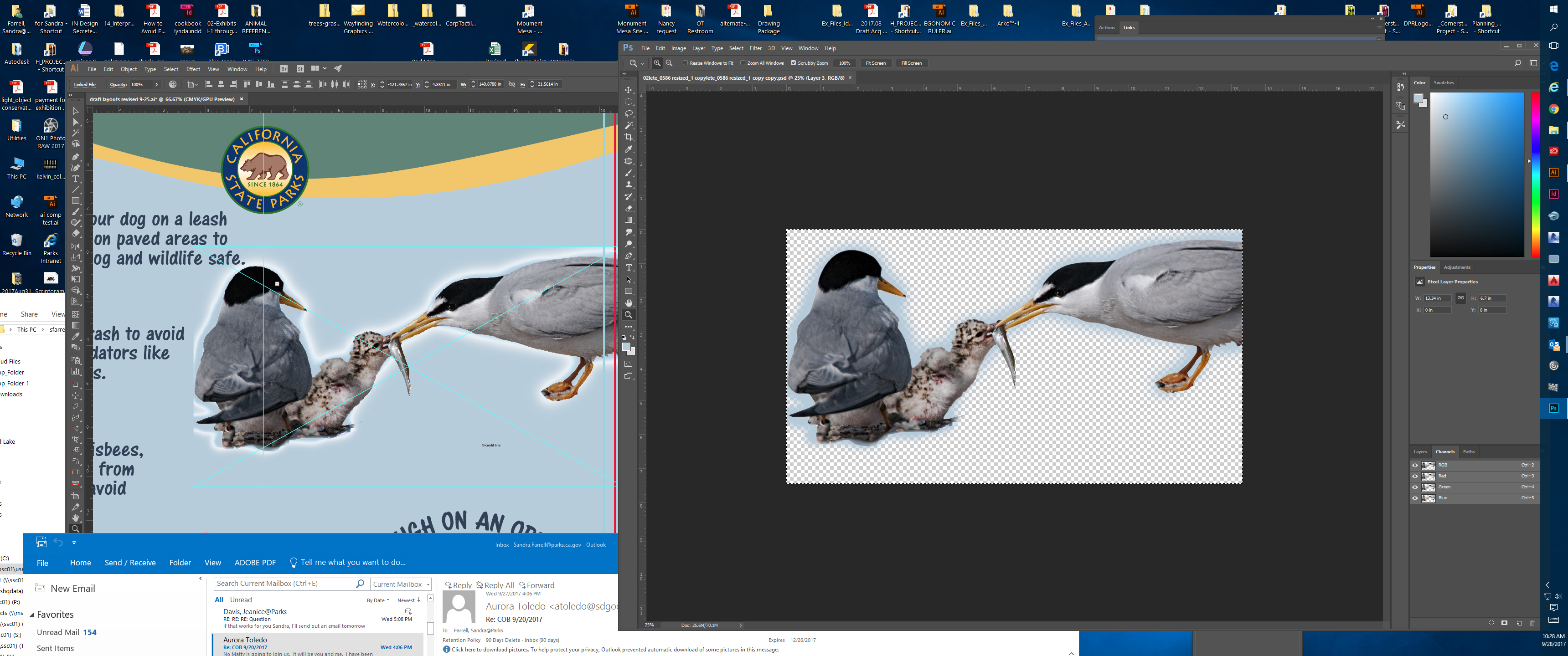
Task: Select the Lasso tool in Photoshop
Action: point(628,114)
